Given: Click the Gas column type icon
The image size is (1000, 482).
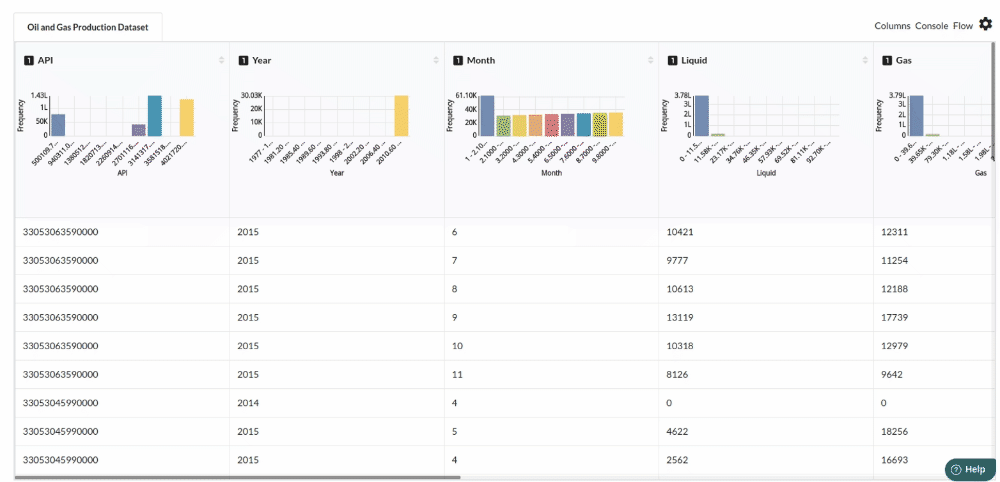Looking at the screenshot, I should [887, 61].
